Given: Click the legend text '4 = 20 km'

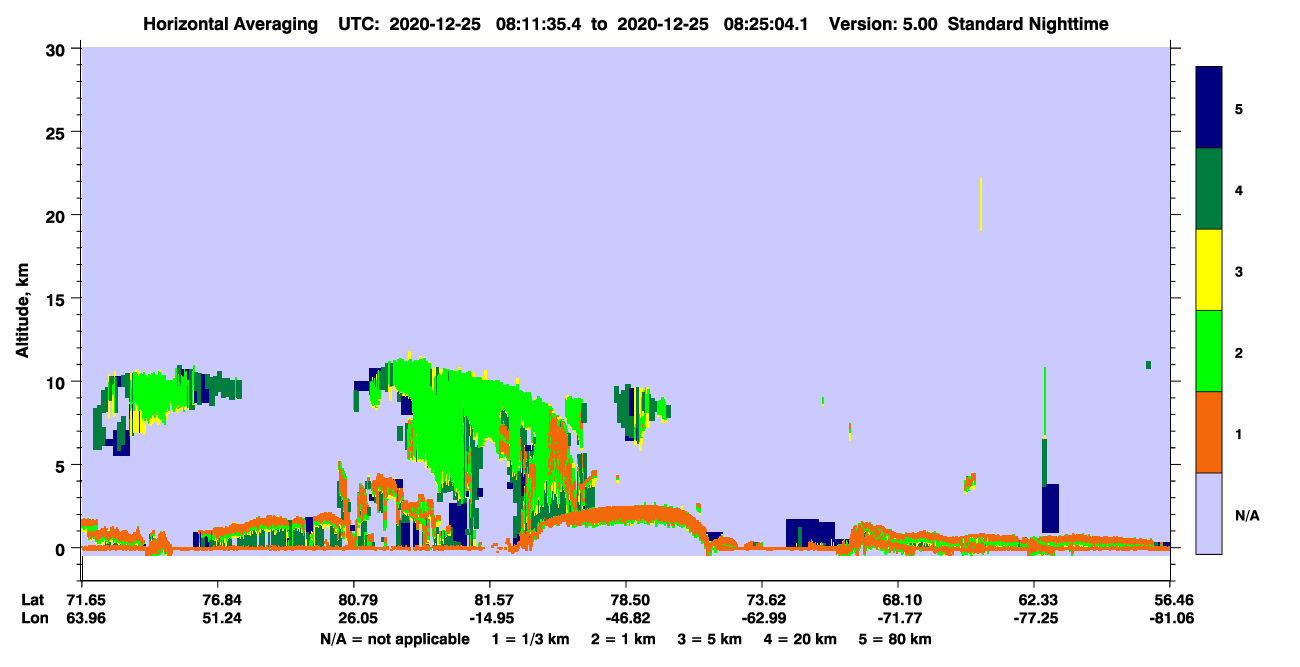Looking at the screenshot, I should (800, 639).
